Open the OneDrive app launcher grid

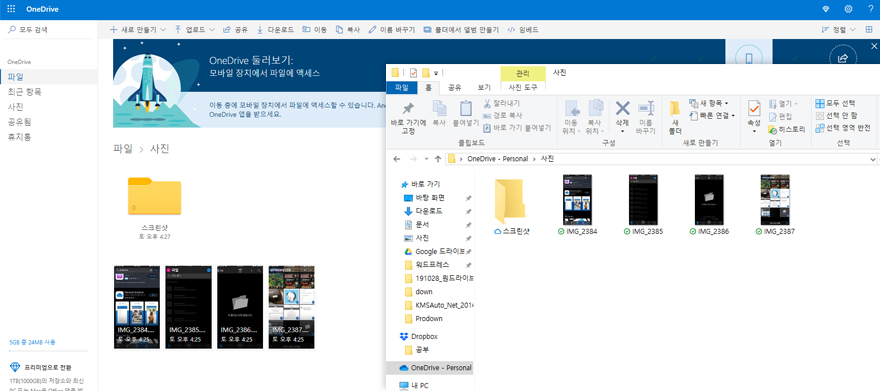tap(11, 9)
